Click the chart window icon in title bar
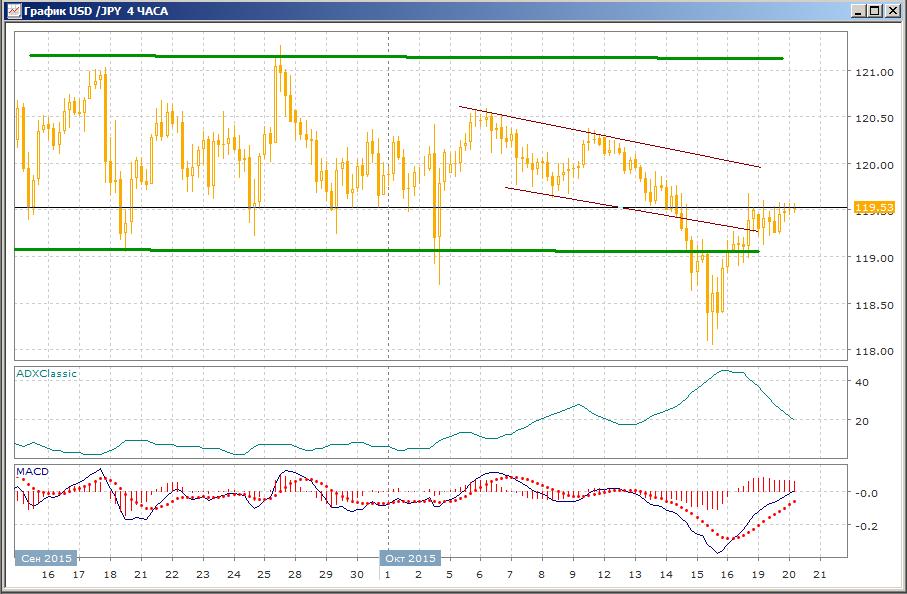 pyautogui.click(x=12, y=10)
